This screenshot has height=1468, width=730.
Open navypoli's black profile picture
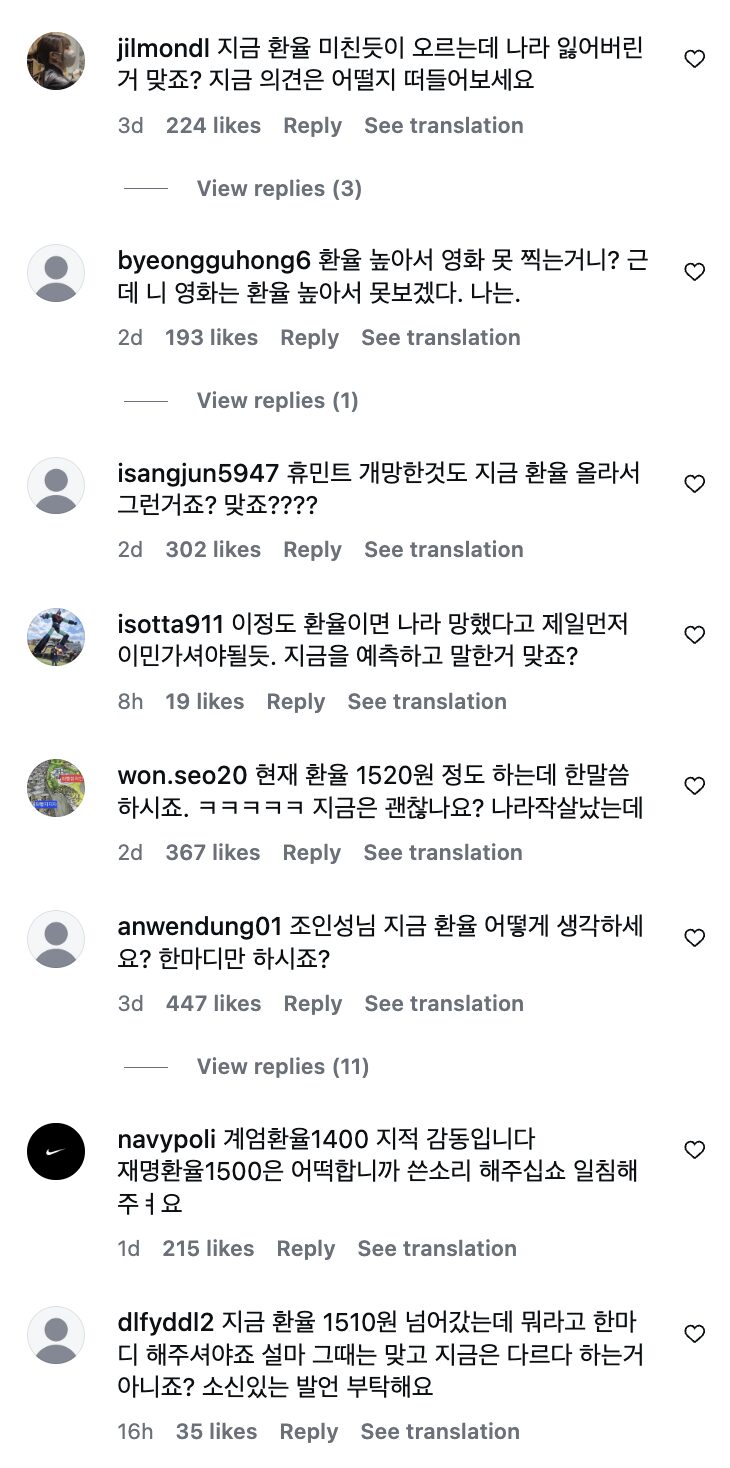coord(56,1150)
